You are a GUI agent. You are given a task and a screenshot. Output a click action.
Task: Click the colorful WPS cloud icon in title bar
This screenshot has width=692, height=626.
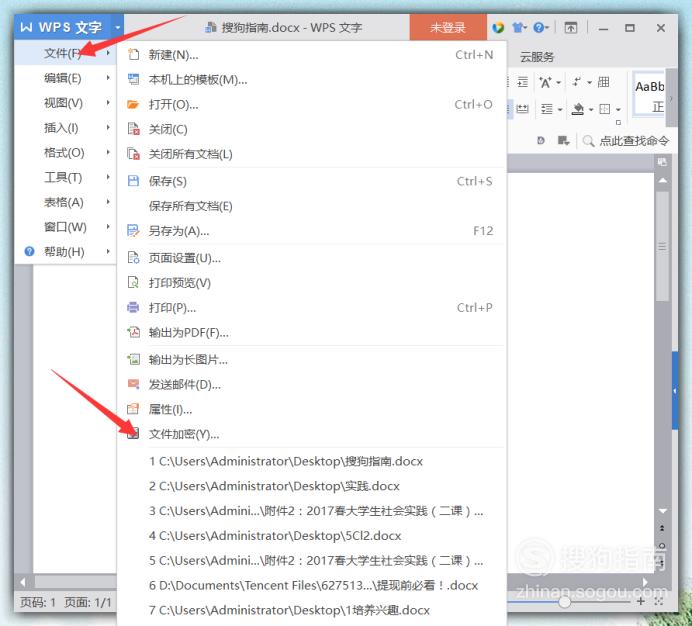(x=498, y=27)
